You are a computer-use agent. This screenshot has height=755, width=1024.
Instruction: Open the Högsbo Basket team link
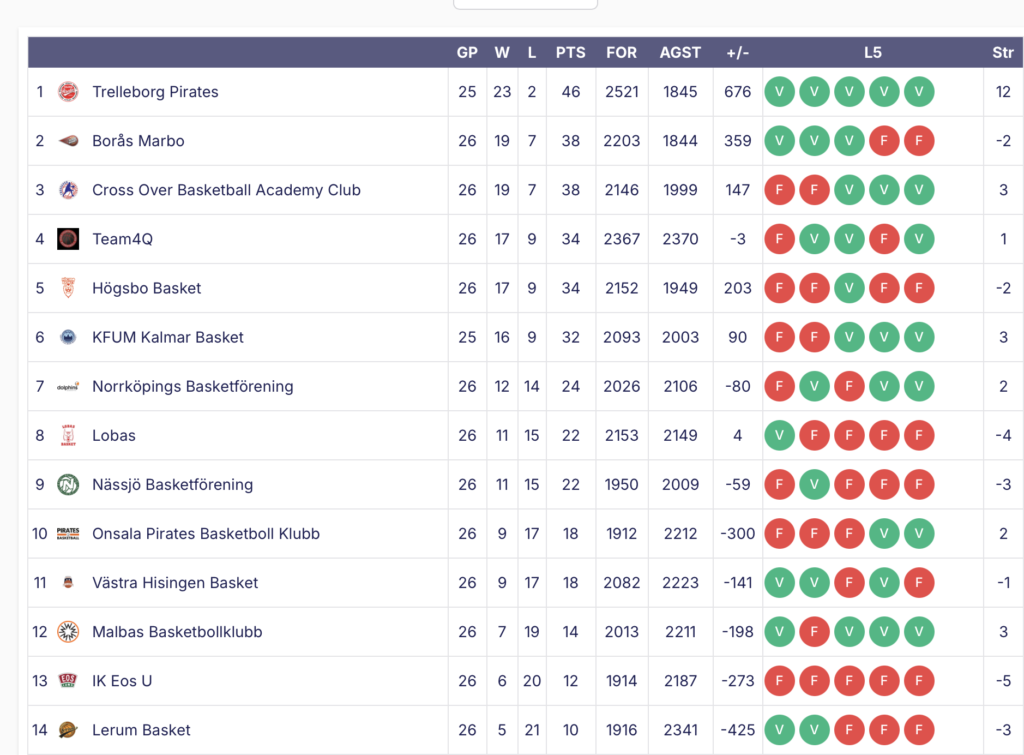[147, 288]
